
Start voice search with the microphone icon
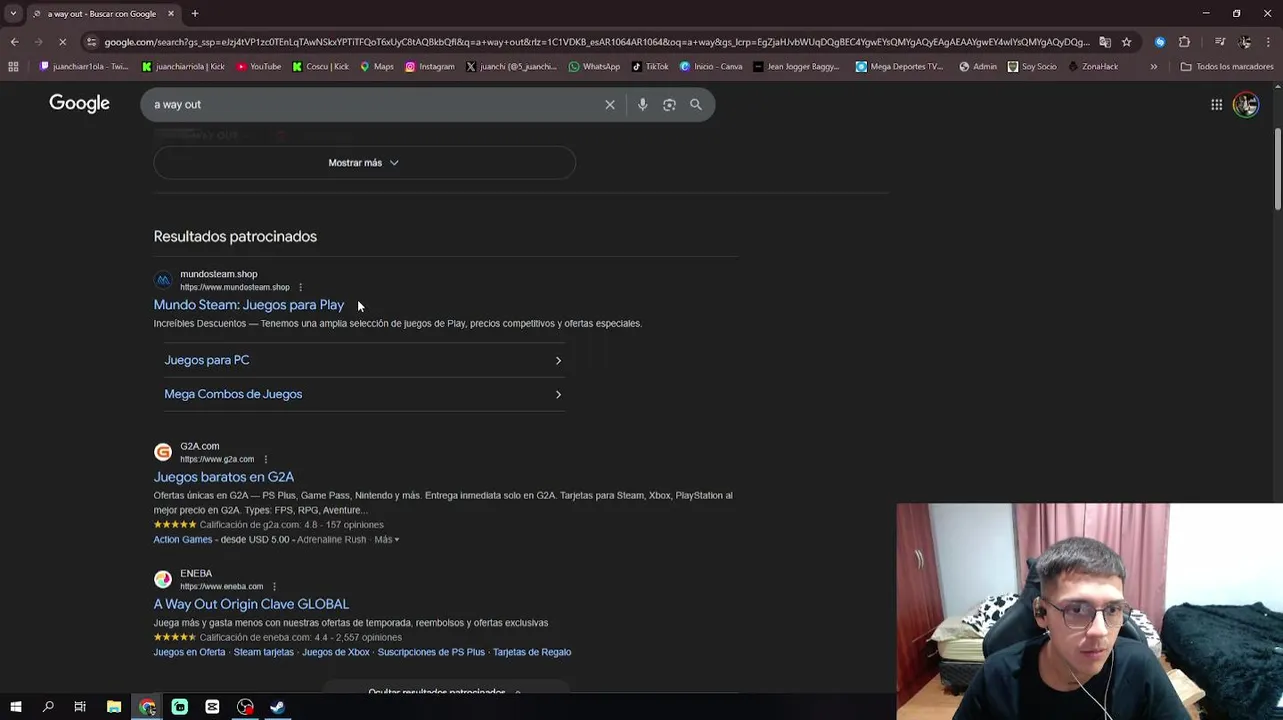coord(642,104)
